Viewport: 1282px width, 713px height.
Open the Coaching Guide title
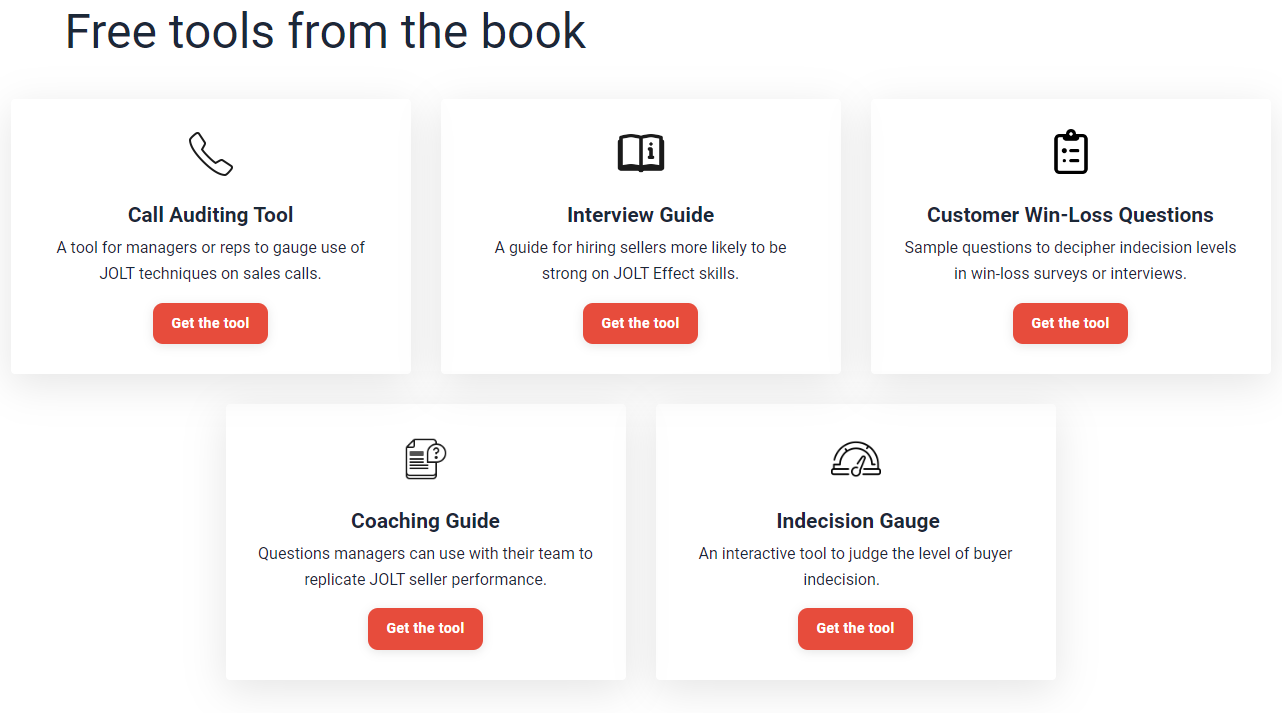[x=425, y=520]
